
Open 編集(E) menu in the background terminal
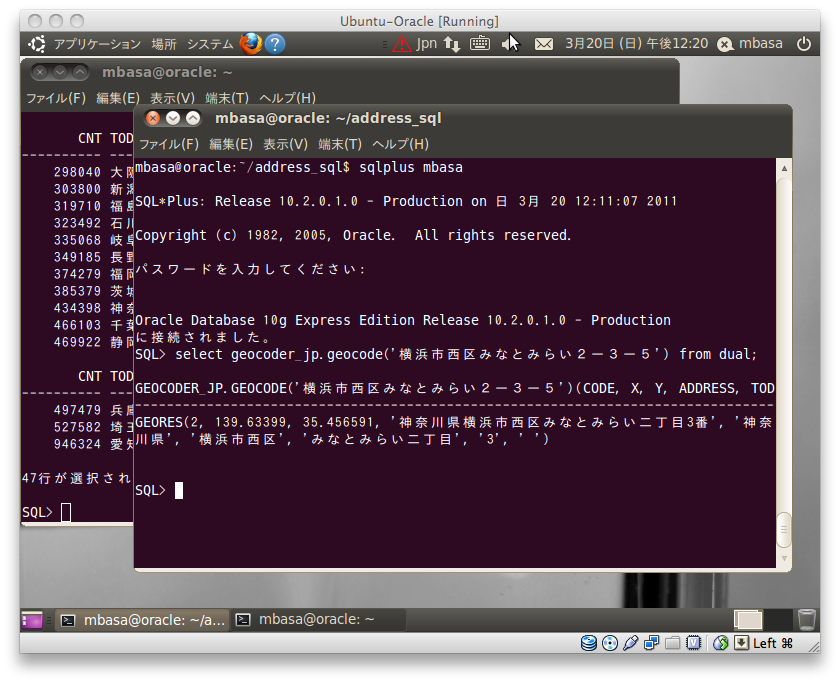click(x=118, y=98)
